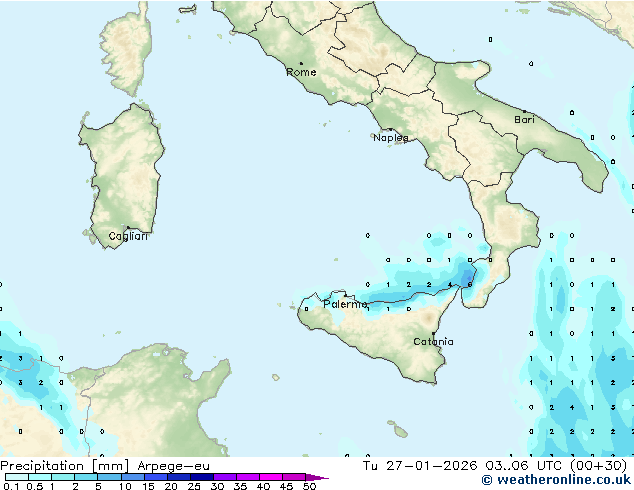Click the '(00+30)' forecast offset text
Viewport: 634px width, 490px height.
click(598, 466)
